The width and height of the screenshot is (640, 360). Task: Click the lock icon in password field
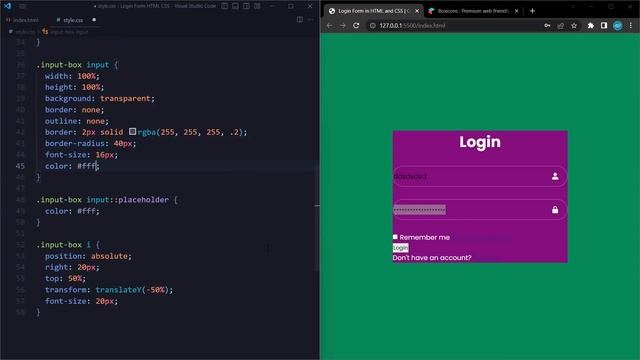pyautogui.click(x=555, y=210)
